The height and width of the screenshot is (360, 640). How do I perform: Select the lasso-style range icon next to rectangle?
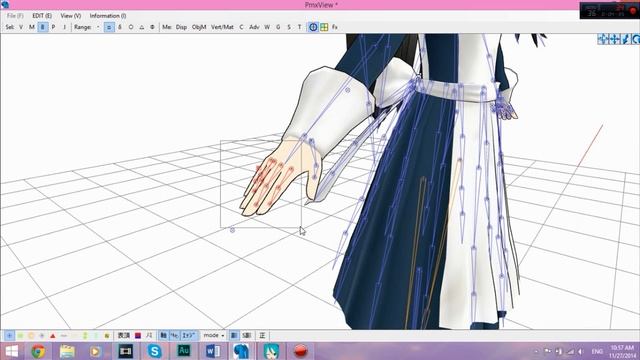tap(120, 27)
